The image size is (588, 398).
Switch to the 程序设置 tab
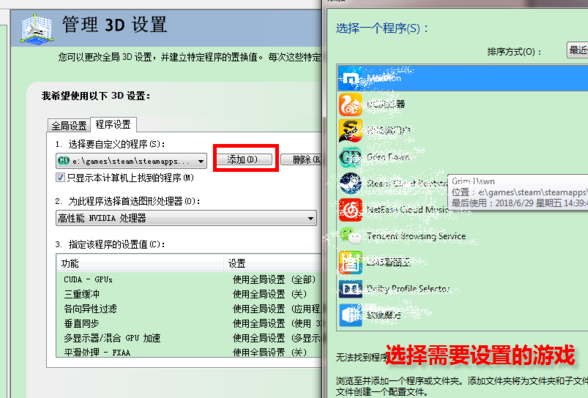point(113,124)
